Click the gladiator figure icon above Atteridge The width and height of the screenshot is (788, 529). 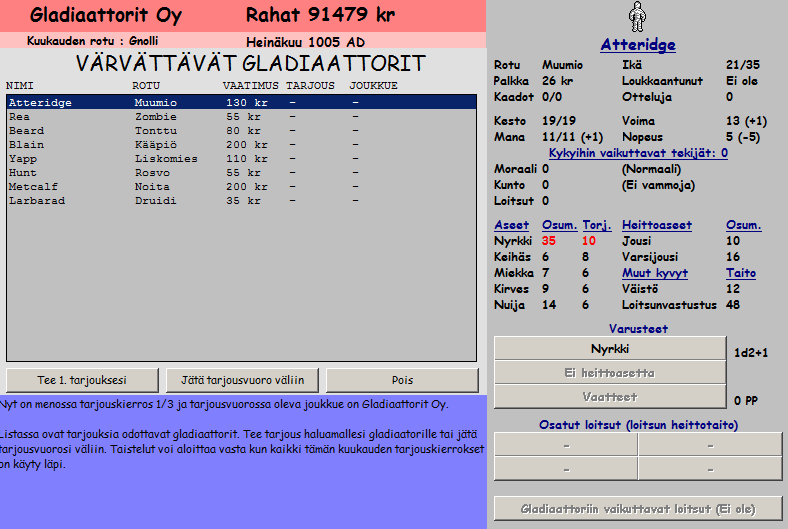637,17
